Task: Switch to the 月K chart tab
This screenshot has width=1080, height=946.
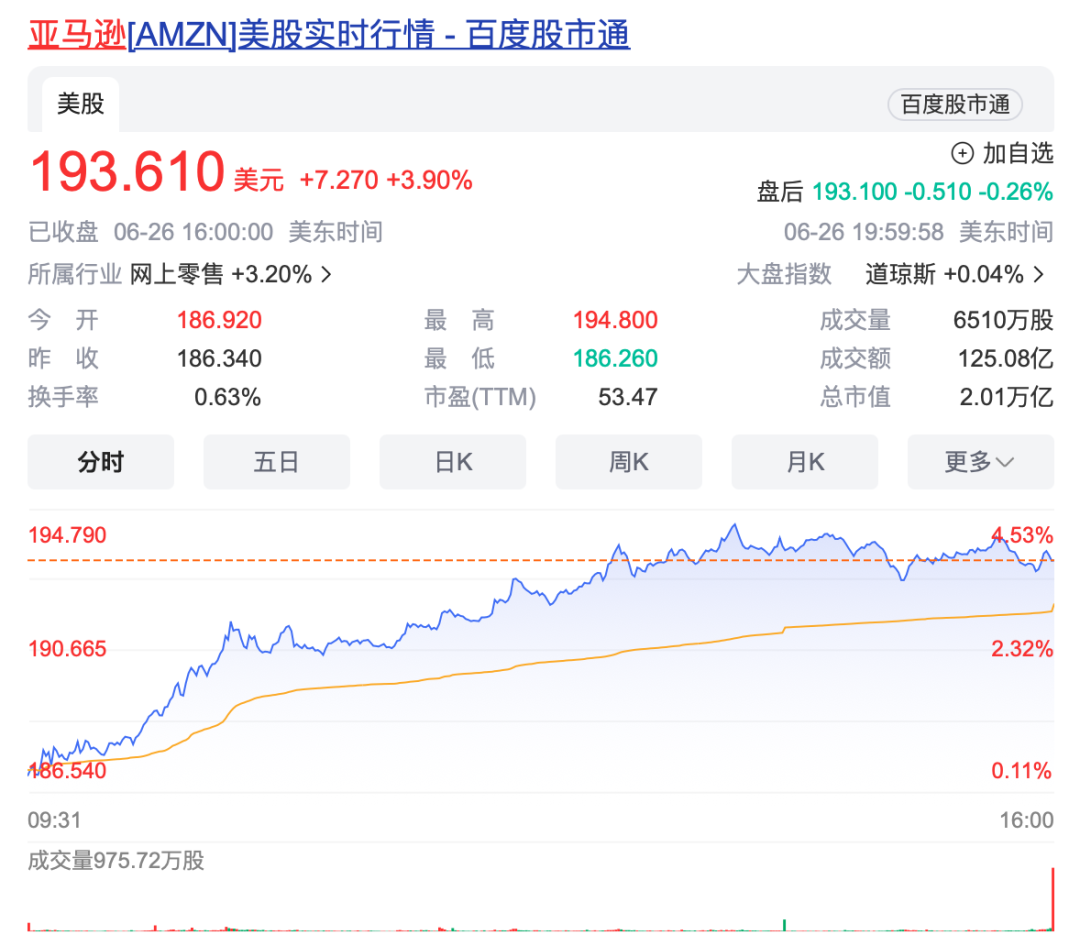Action: click(x=804, y=462)
